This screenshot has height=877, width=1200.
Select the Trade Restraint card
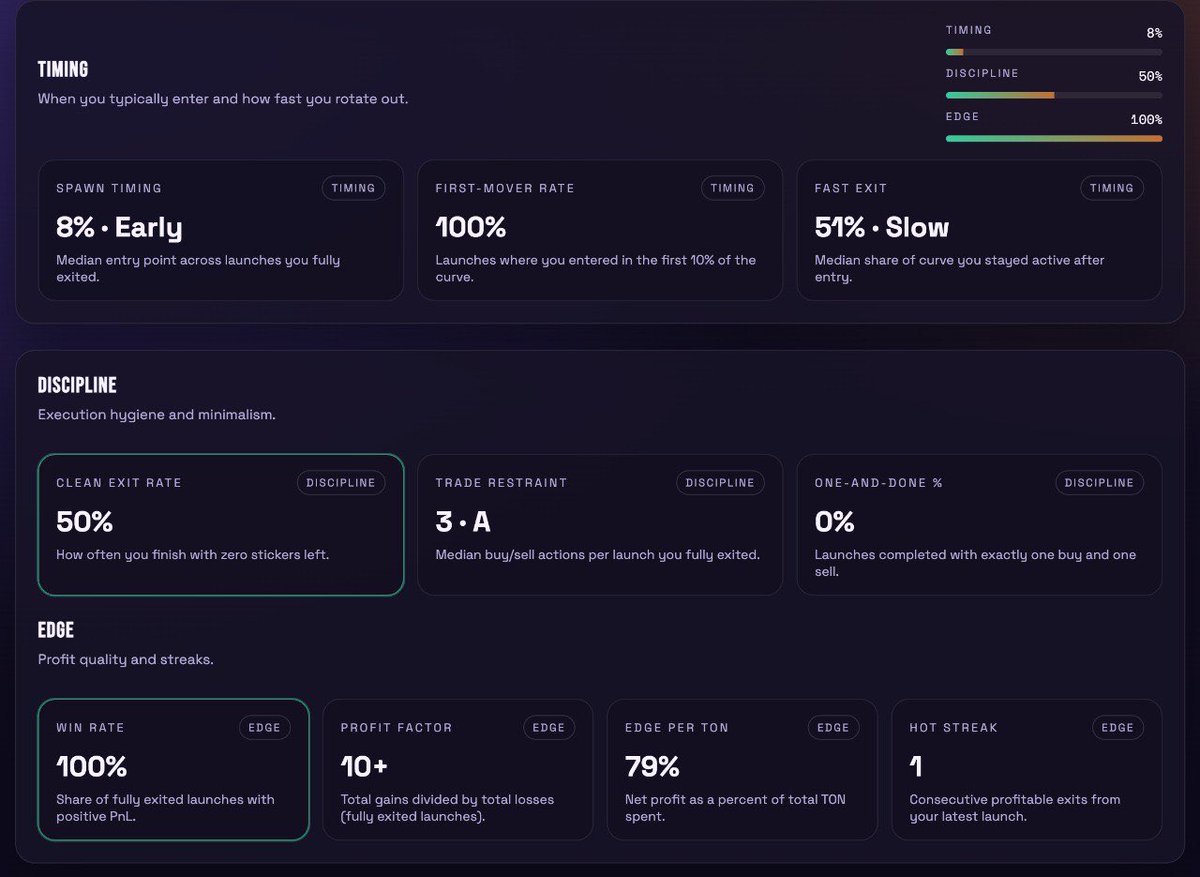600,525
